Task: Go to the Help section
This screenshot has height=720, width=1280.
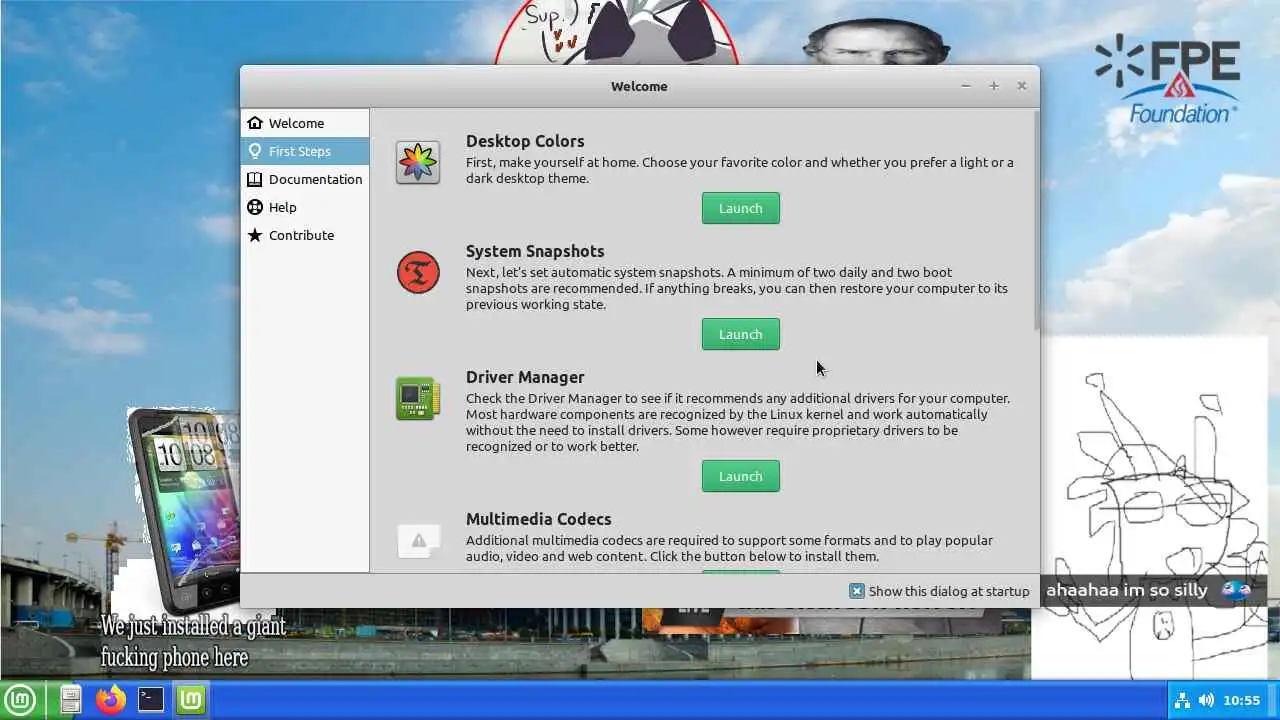Action: 305,207
